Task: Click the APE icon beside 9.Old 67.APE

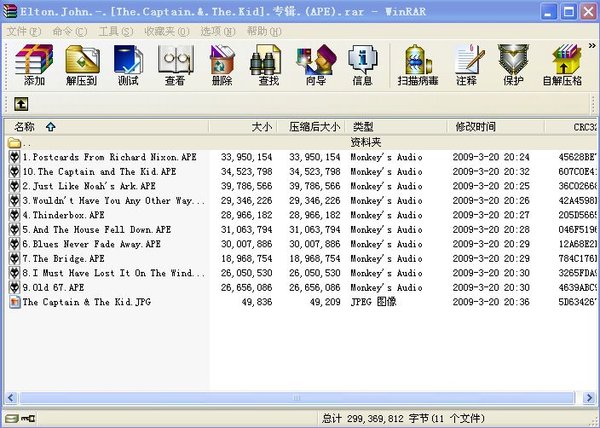Action: tap(15, 288)
